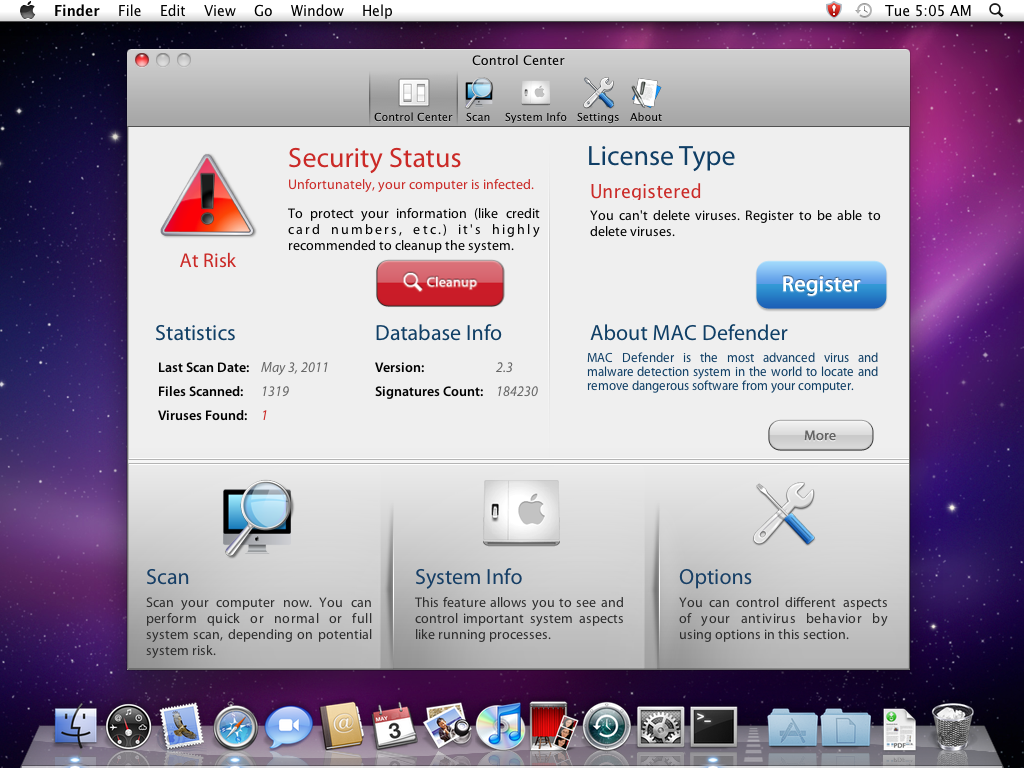Open Time Machine from the Dock
Image resolution: width=1024 pixels, height=768 pixels.
(x=606, y=726)
